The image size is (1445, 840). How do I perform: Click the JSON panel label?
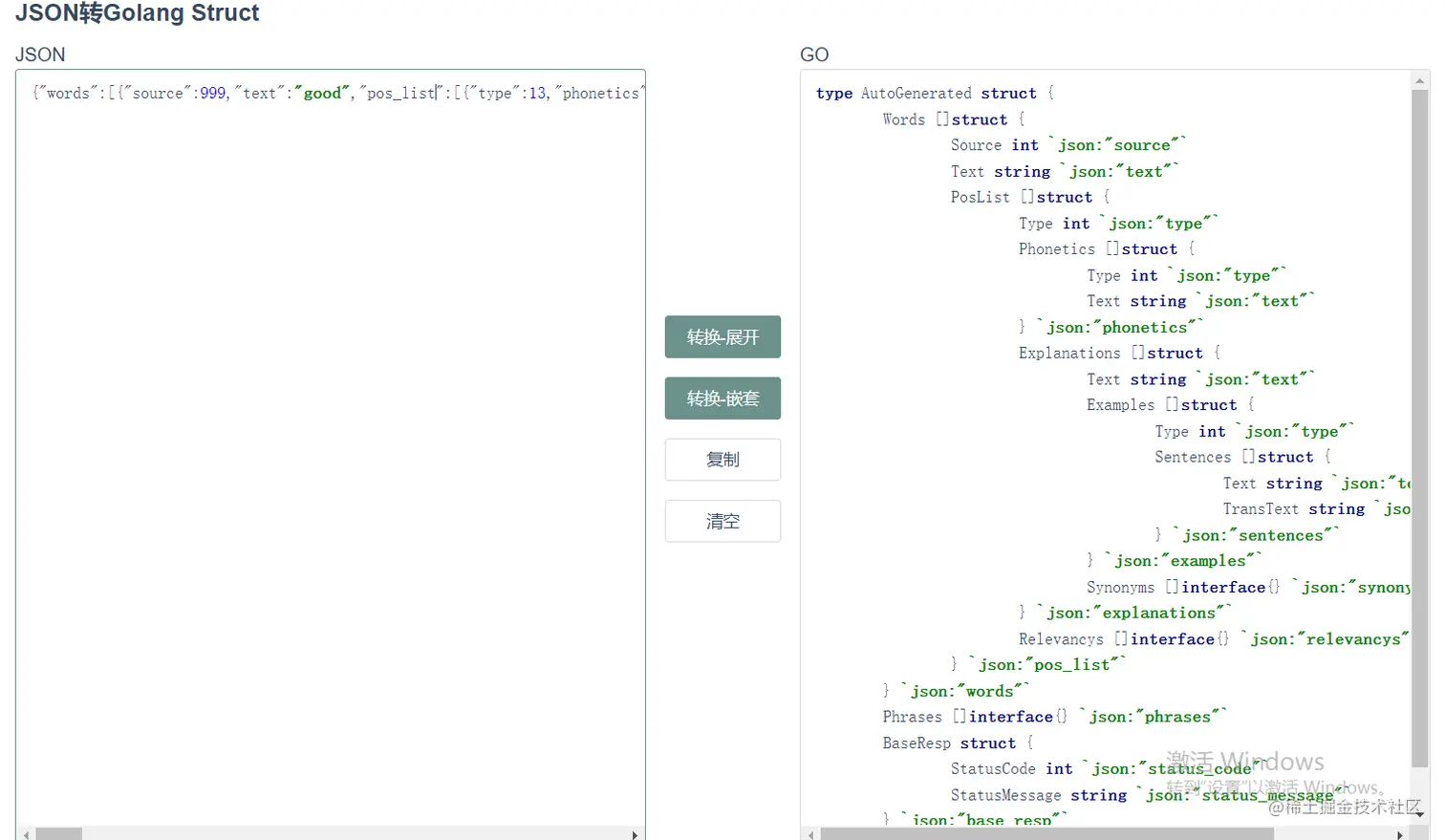(x=40, y=54)
